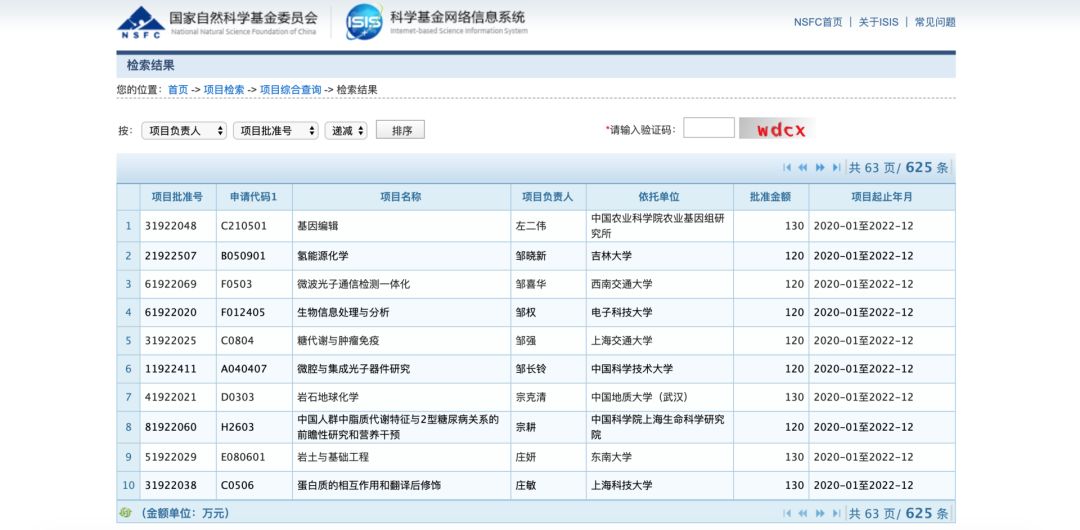Expand the 递减 order dropdown

point(346,131)
